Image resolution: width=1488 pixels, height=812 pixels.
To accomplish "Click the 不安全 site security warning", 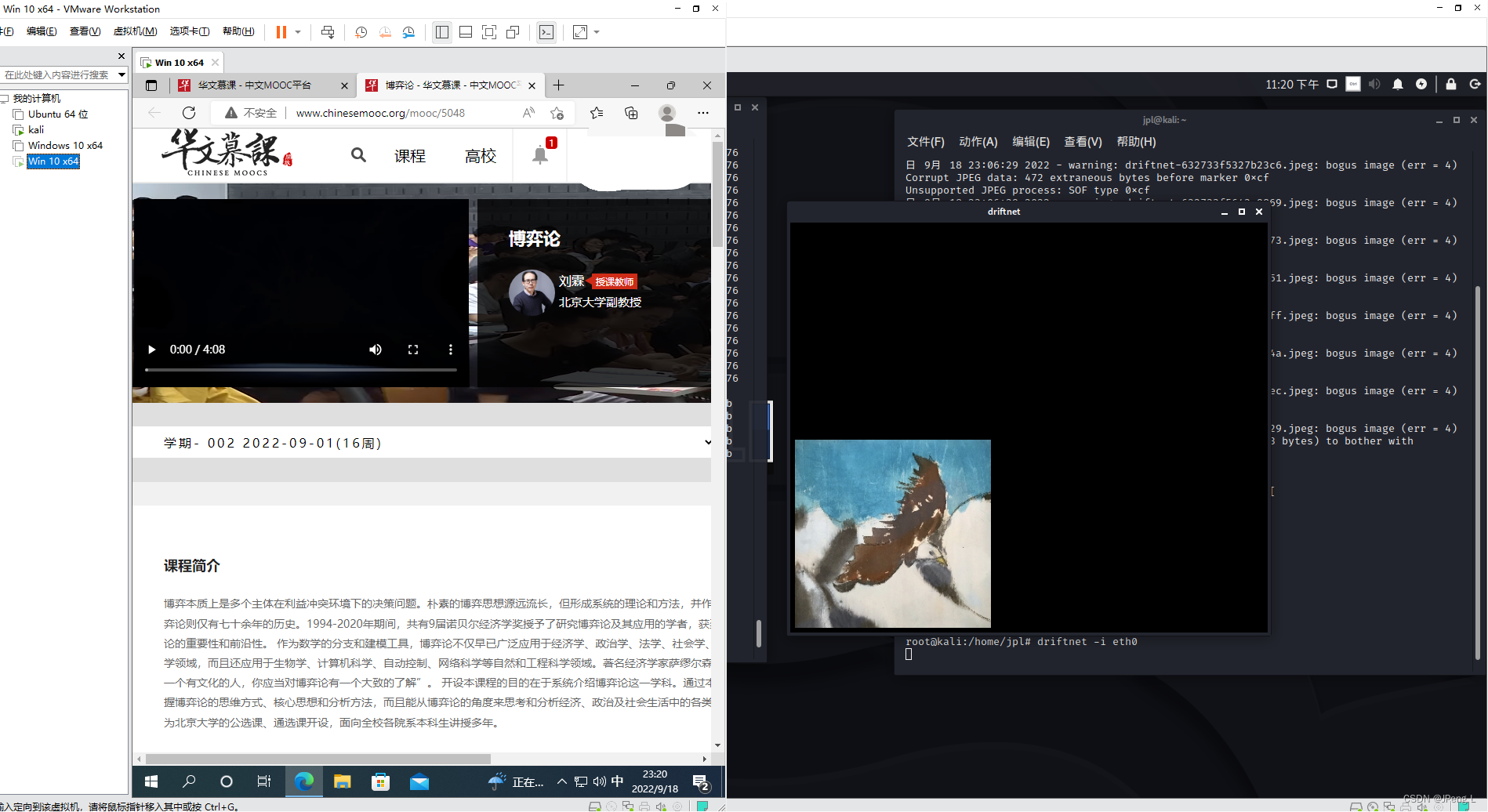I will pos(251,113).
